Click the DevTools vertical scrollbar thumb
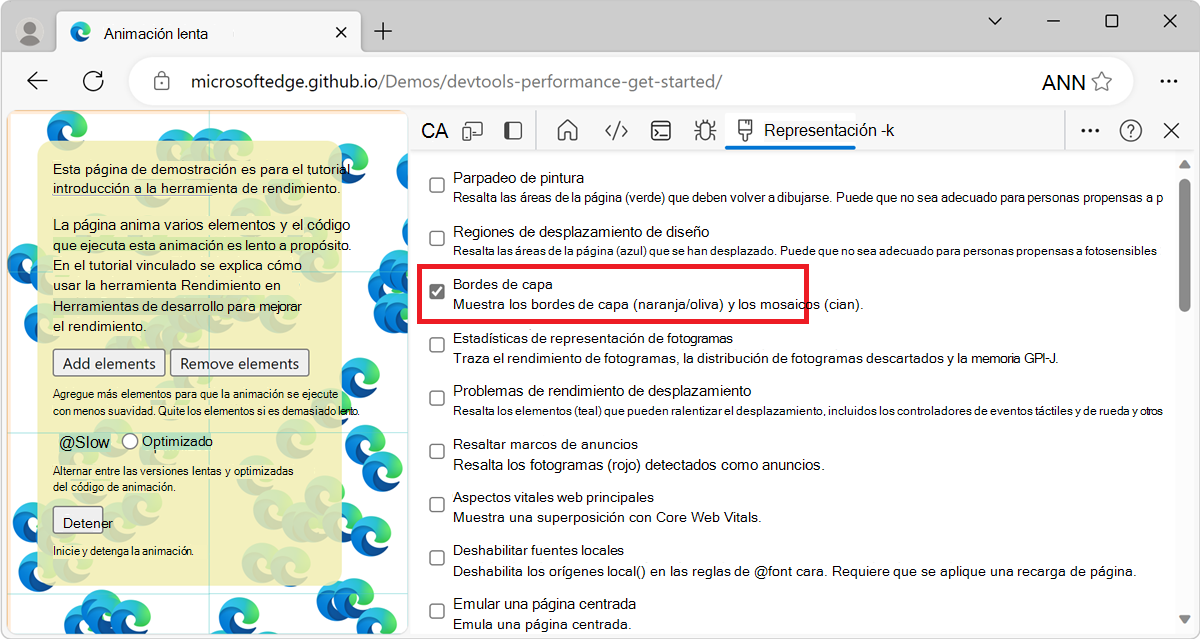Image resolution: width=1200 pixels, height=639 pixels. pyautogui.click(x=1185, y=246)
